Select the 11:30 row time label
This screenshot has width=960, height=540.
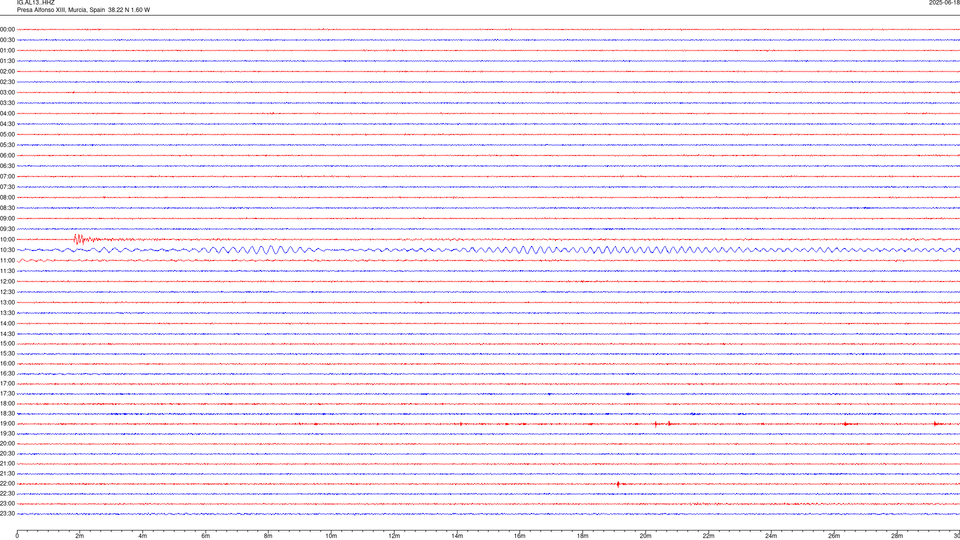tap(7, 271)
